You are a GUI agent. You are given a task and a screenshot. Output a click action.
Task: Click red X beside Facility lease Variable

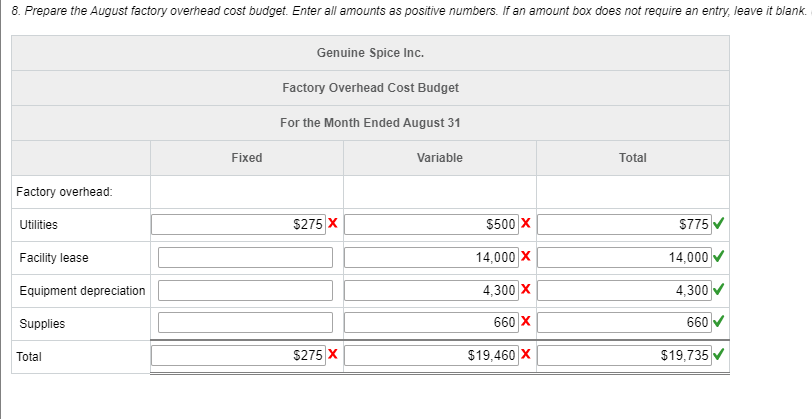pyautogui.click(x=526, y=256)
